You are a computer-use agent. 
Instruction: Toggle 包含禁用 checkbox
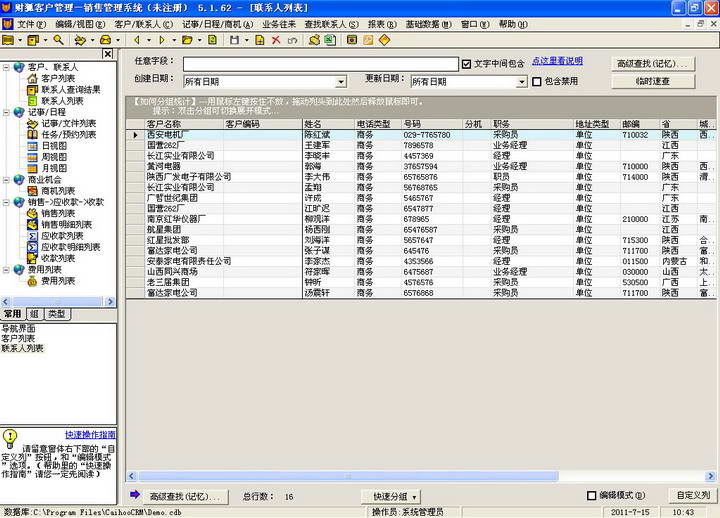pos(536,82)
